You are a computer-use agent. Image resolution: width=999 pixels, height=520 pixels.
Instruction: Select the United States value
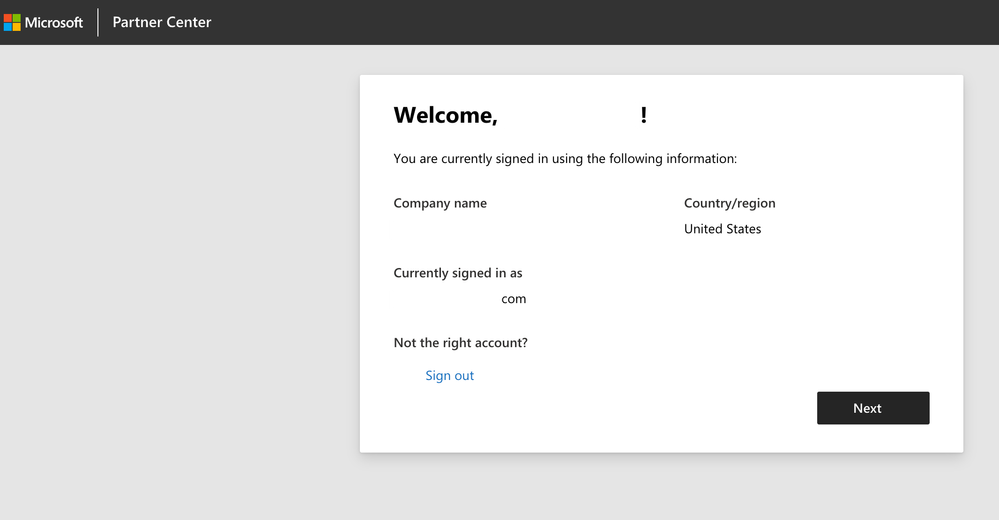click(722, 229)
